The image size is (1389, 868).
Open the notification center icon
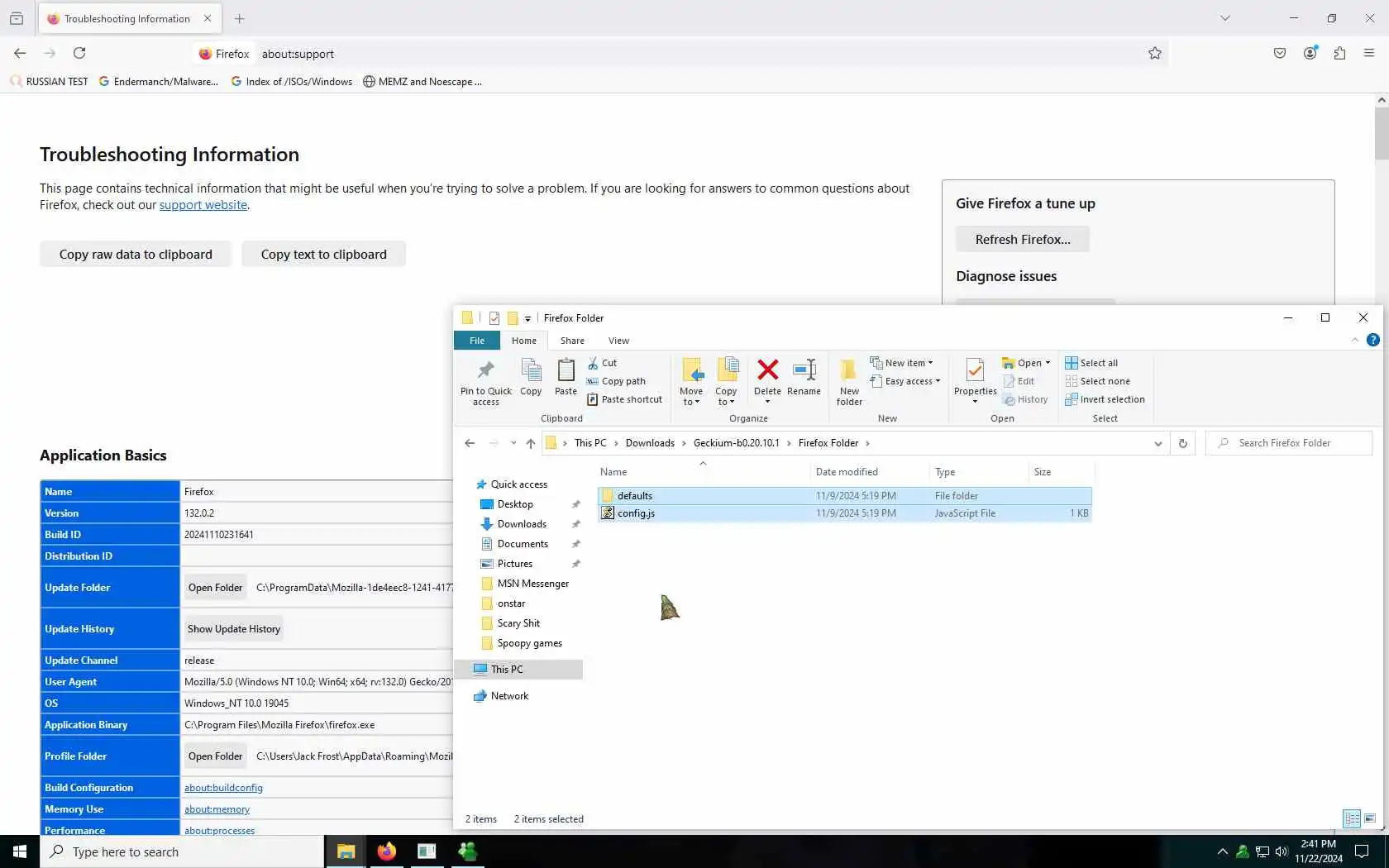click(x=1362, y=851)
